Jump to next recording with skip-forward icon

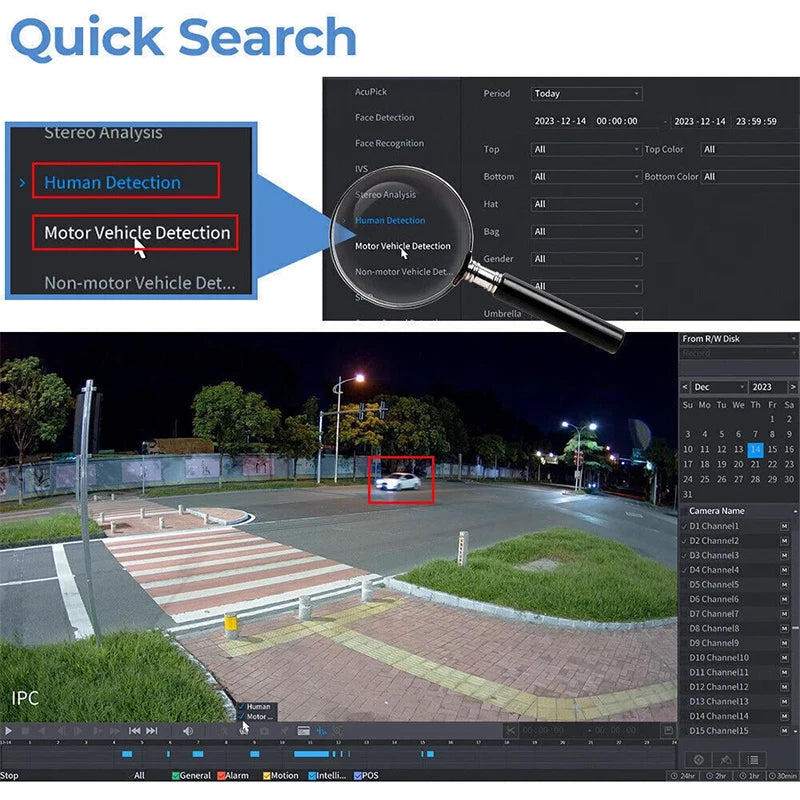(x=152, y=731)
